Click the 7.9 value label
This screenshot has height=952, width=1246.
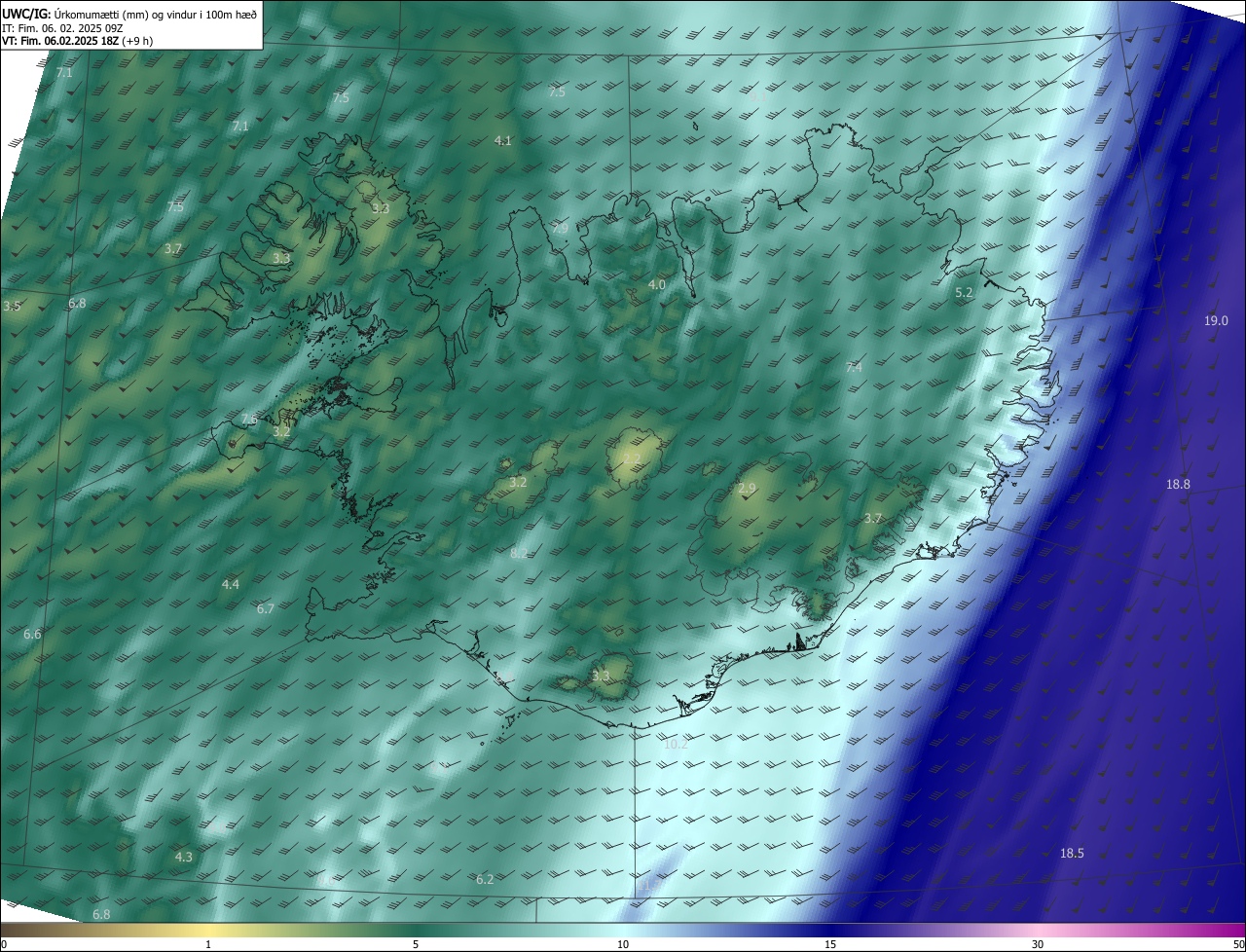click(561, 228)
